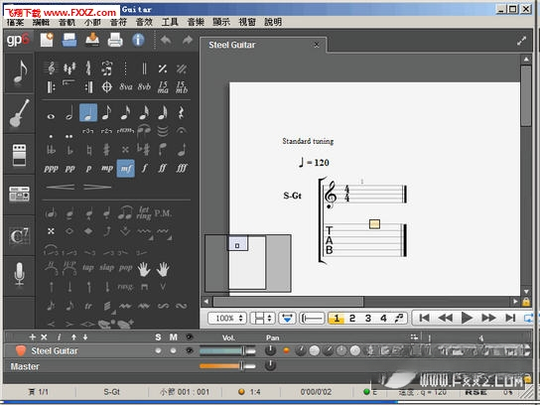540x405 pixels.
Task: Select the eighth note duration
Action: [x=107, y=113]
